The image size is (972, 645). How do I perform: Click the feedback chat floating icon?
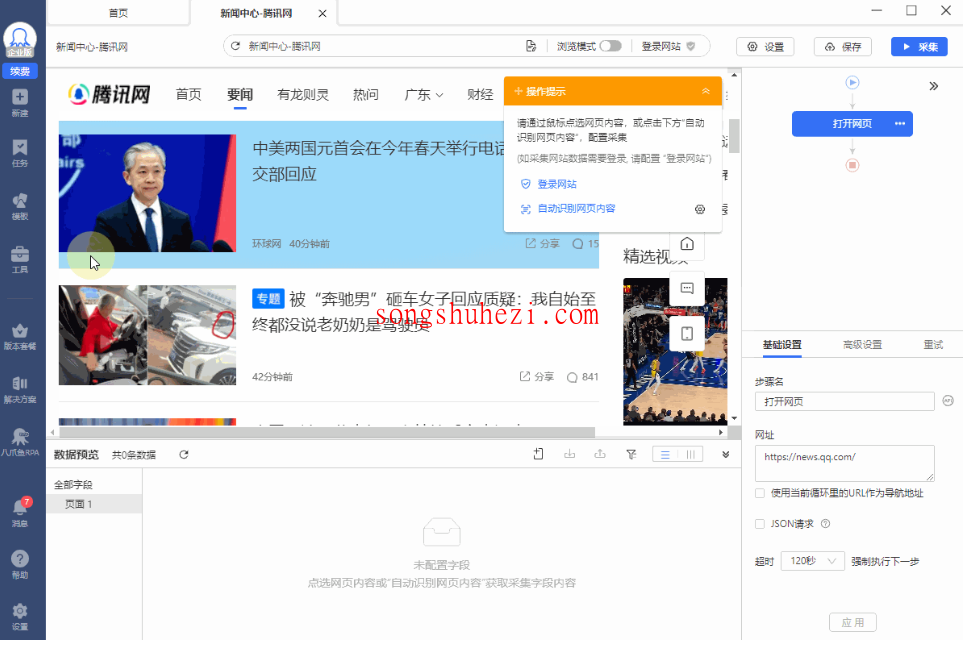[687, 288]
